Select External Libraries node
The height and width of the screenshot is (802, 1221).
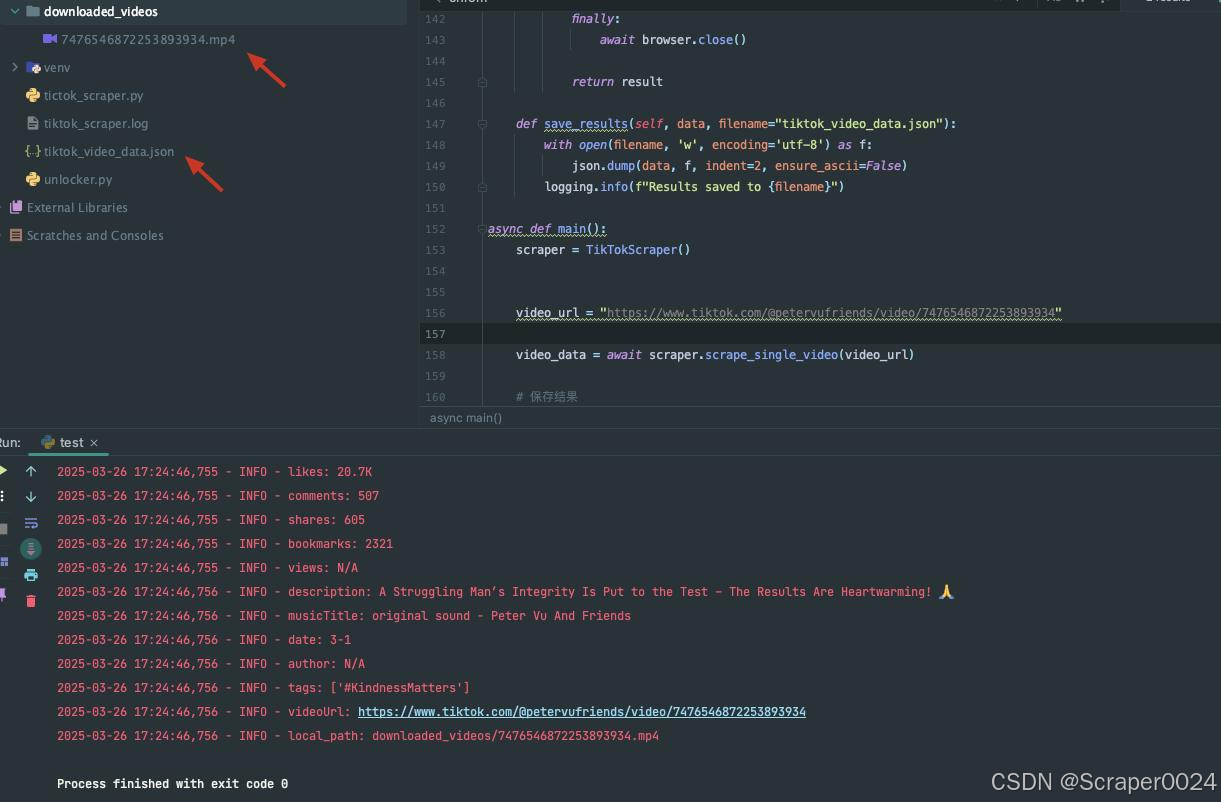pyautogui.click(x=77, y=207)
